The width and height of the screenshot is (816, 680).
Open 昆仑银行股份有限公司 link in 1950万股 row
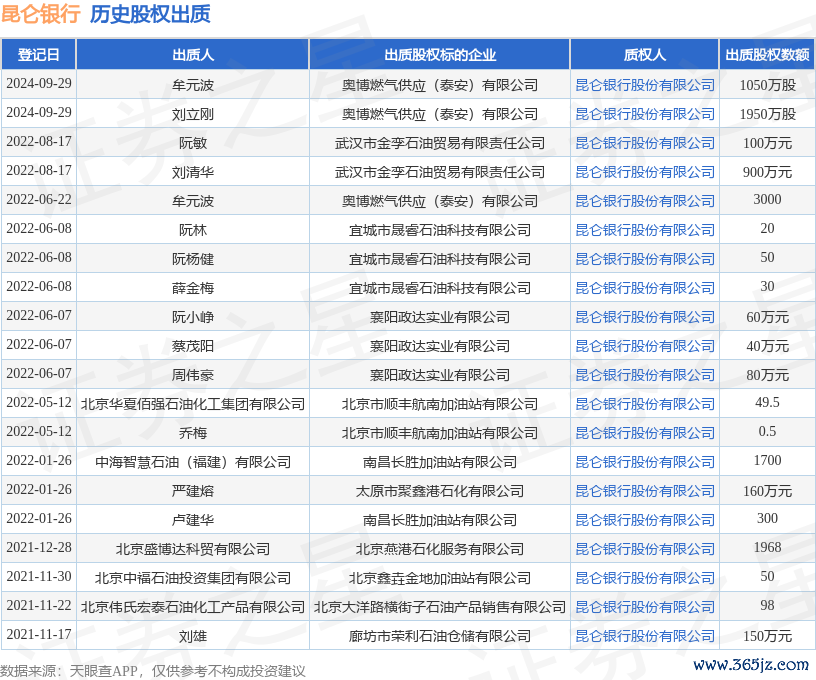coord(644,114)
